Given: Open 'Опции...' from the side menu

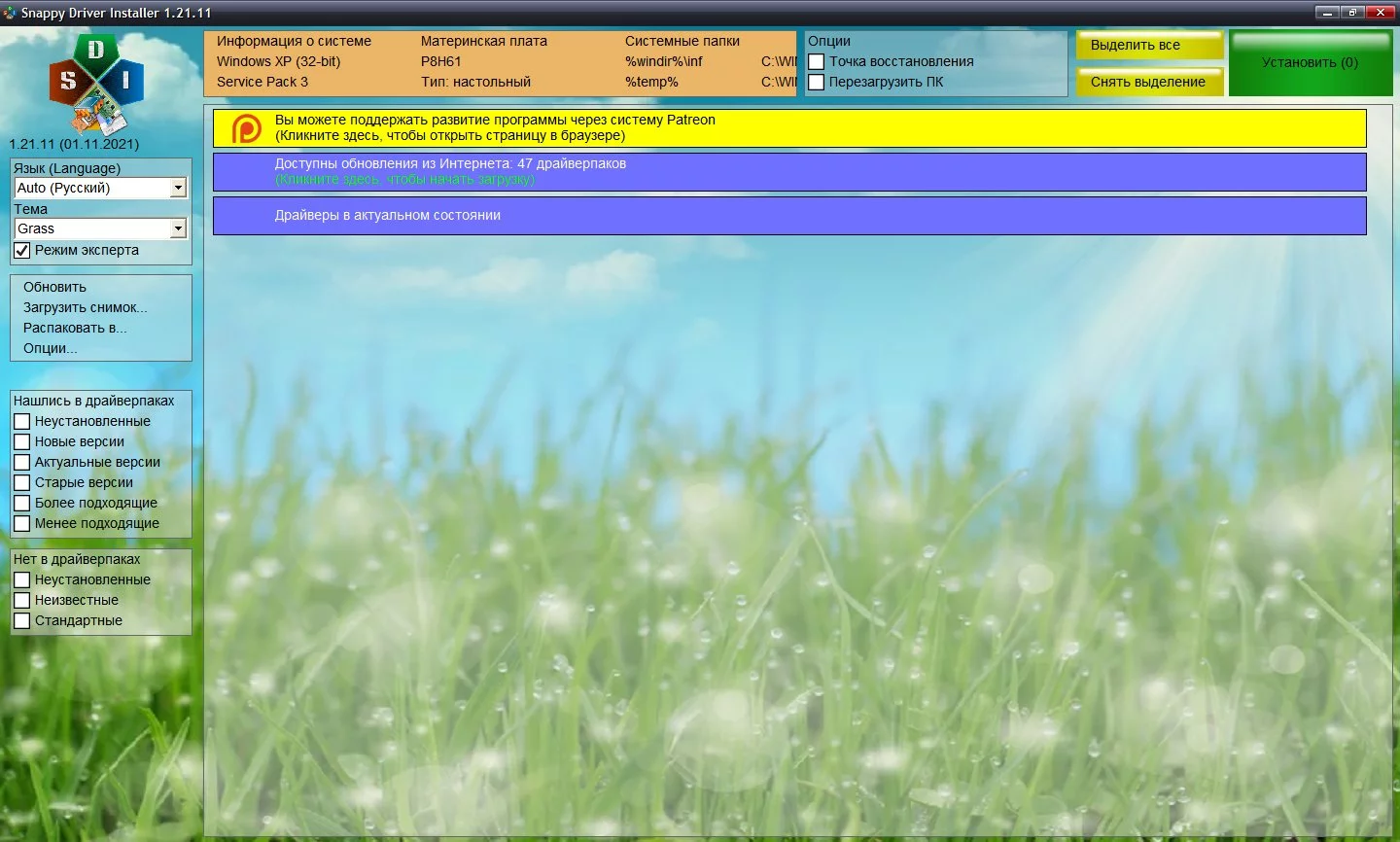Looking at the screenshot, I should tap(51, 348).
